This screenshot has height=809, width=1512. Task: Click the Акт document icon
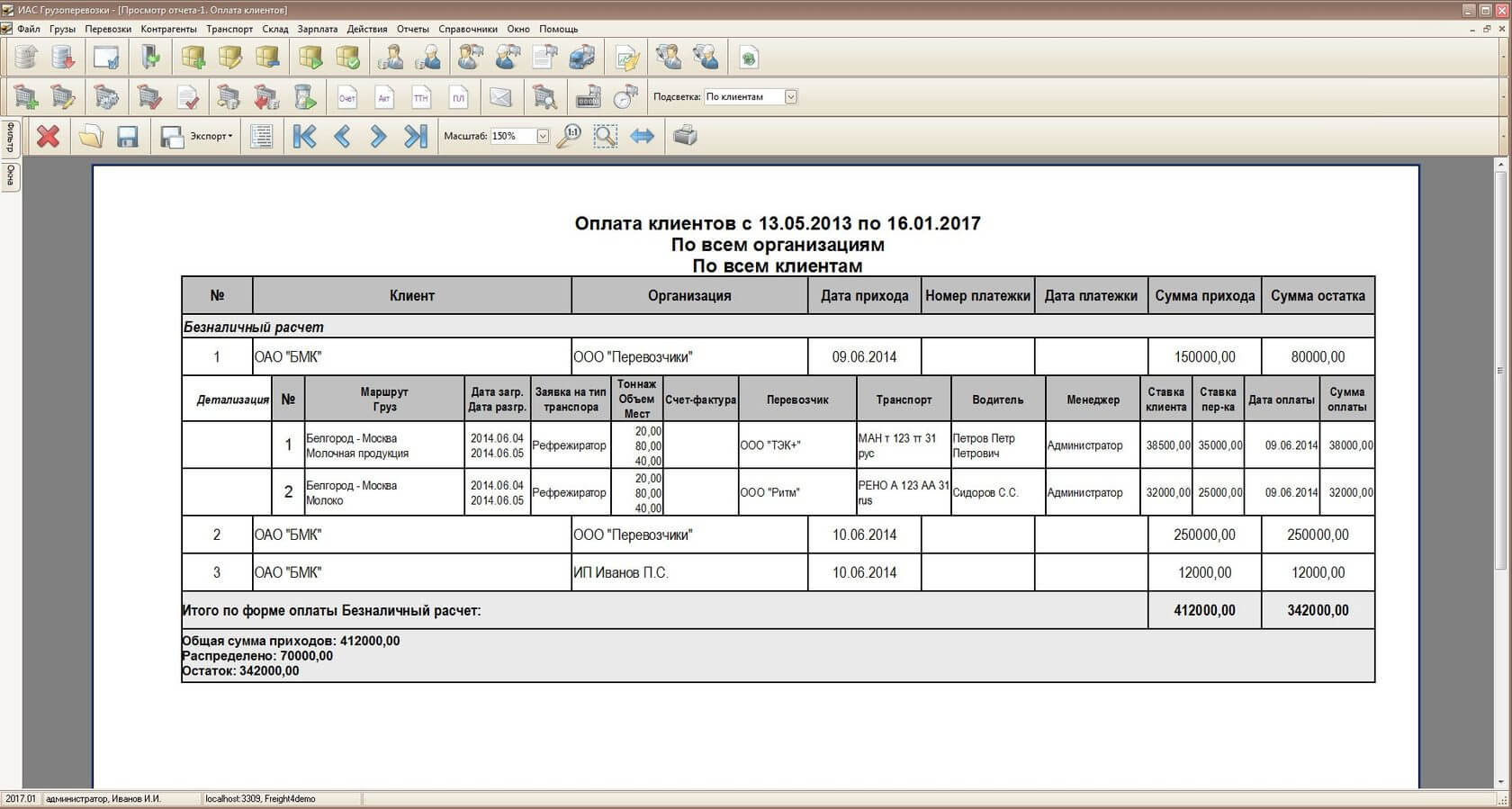(384, 97)
